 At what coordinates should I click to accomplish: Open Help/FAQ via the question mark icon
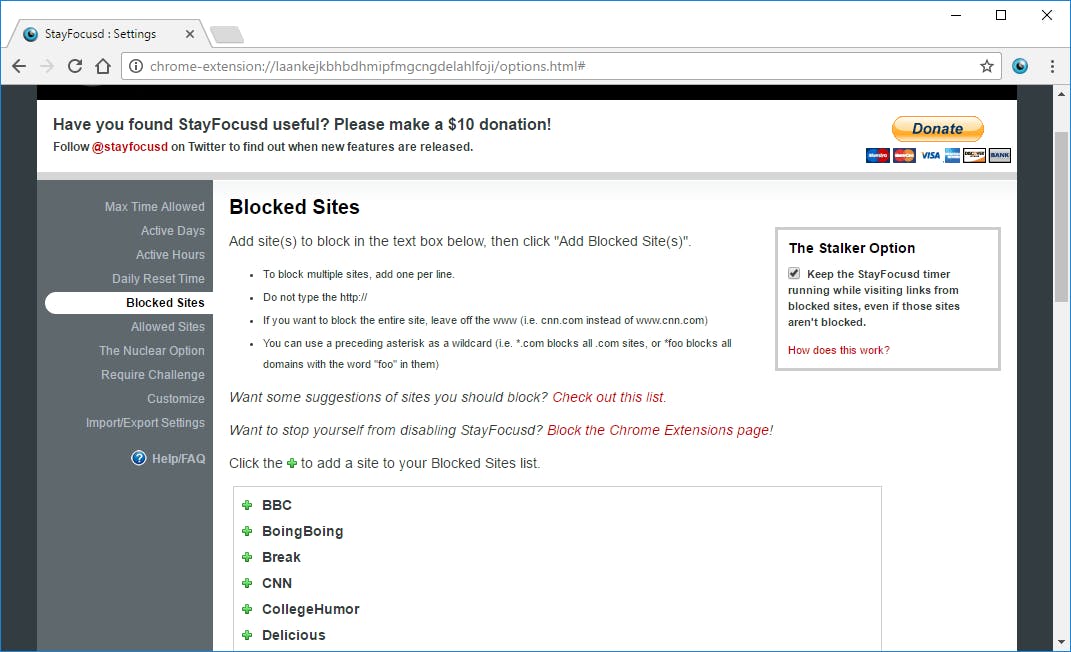pos(138,458)
